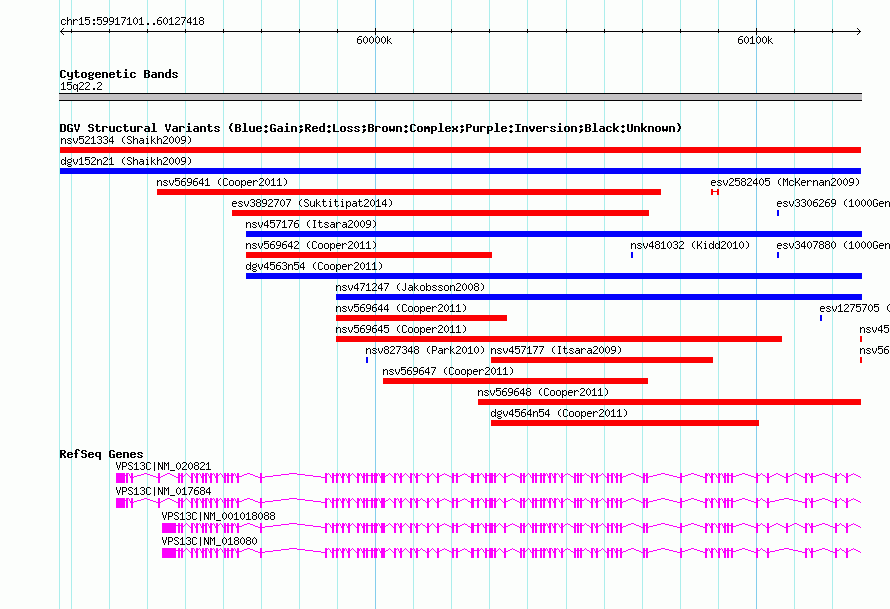Click the red nsv457177 loss bar
Screen dimensions: 890x609
coord(602,360)
